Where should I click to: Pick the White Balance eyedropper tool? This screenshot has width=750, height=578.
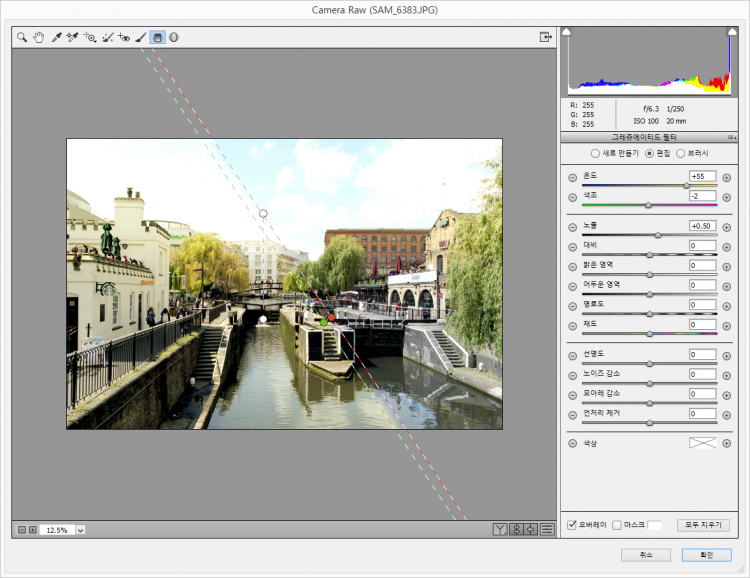56,37
